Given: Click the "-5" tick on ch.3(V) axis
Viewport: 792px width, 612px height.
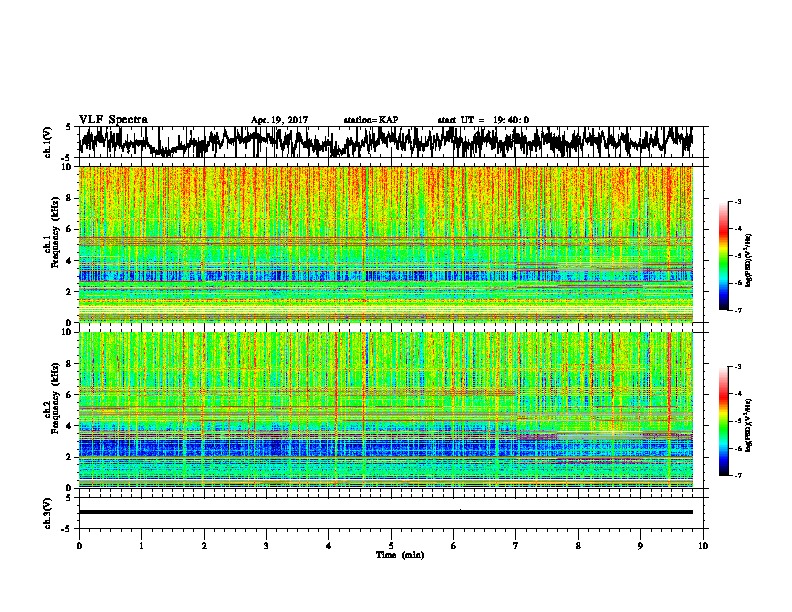Looking at the screenshot, I should point(67,529).
